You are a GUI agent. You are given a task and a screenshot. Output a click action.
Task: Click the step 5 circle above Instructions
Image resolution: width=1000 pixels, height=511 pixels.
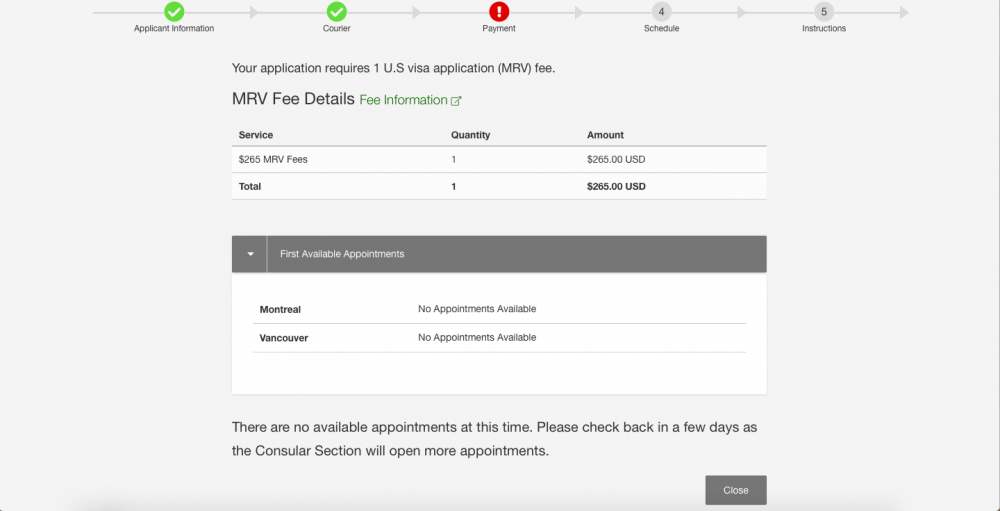click(x=824, y=11)
